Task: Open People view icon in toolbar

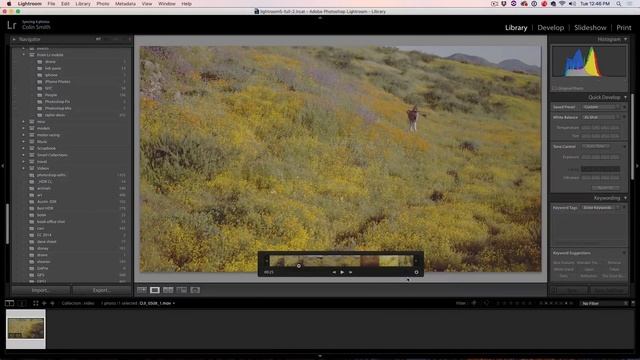Action: point(195,290)
